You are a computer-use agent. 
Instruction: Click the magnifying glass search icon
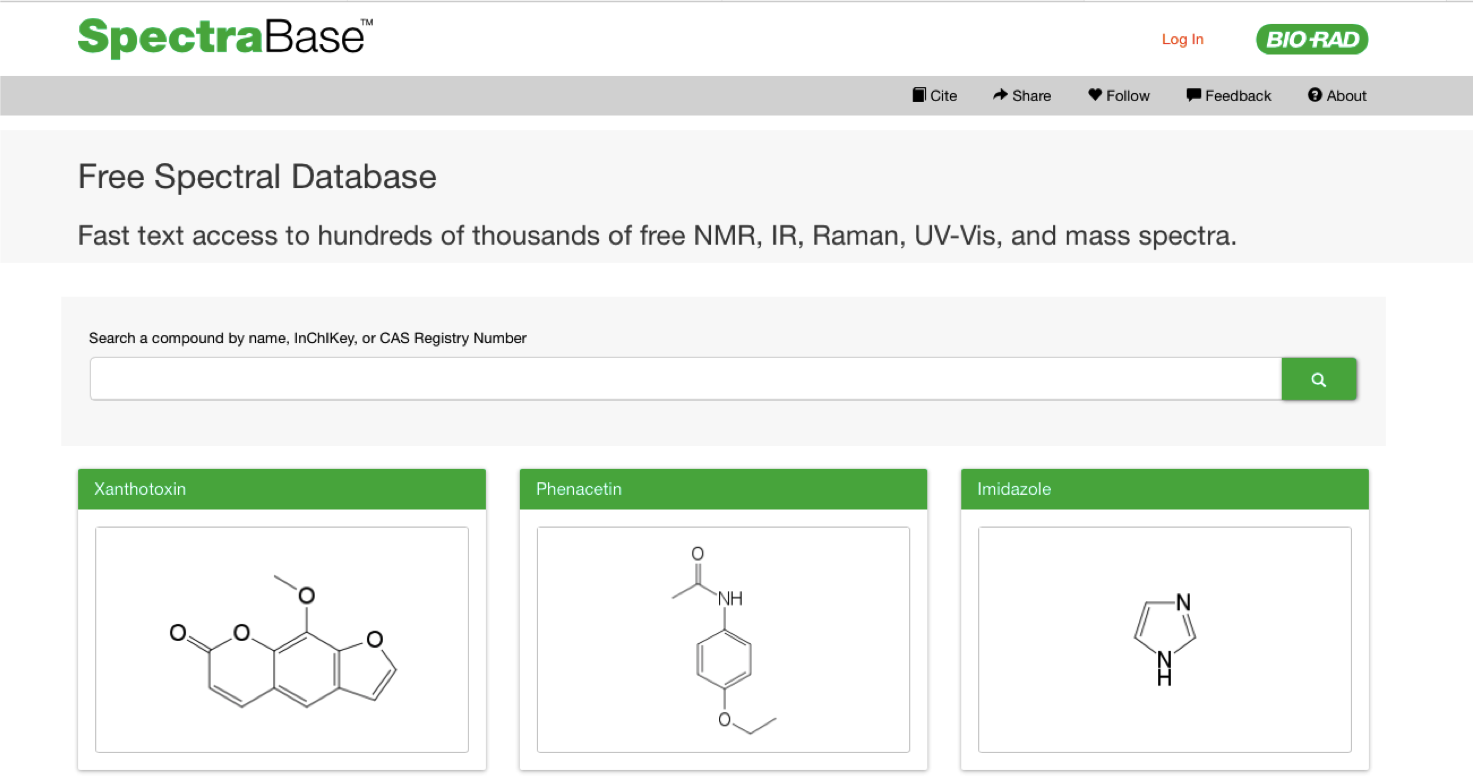1318,378
